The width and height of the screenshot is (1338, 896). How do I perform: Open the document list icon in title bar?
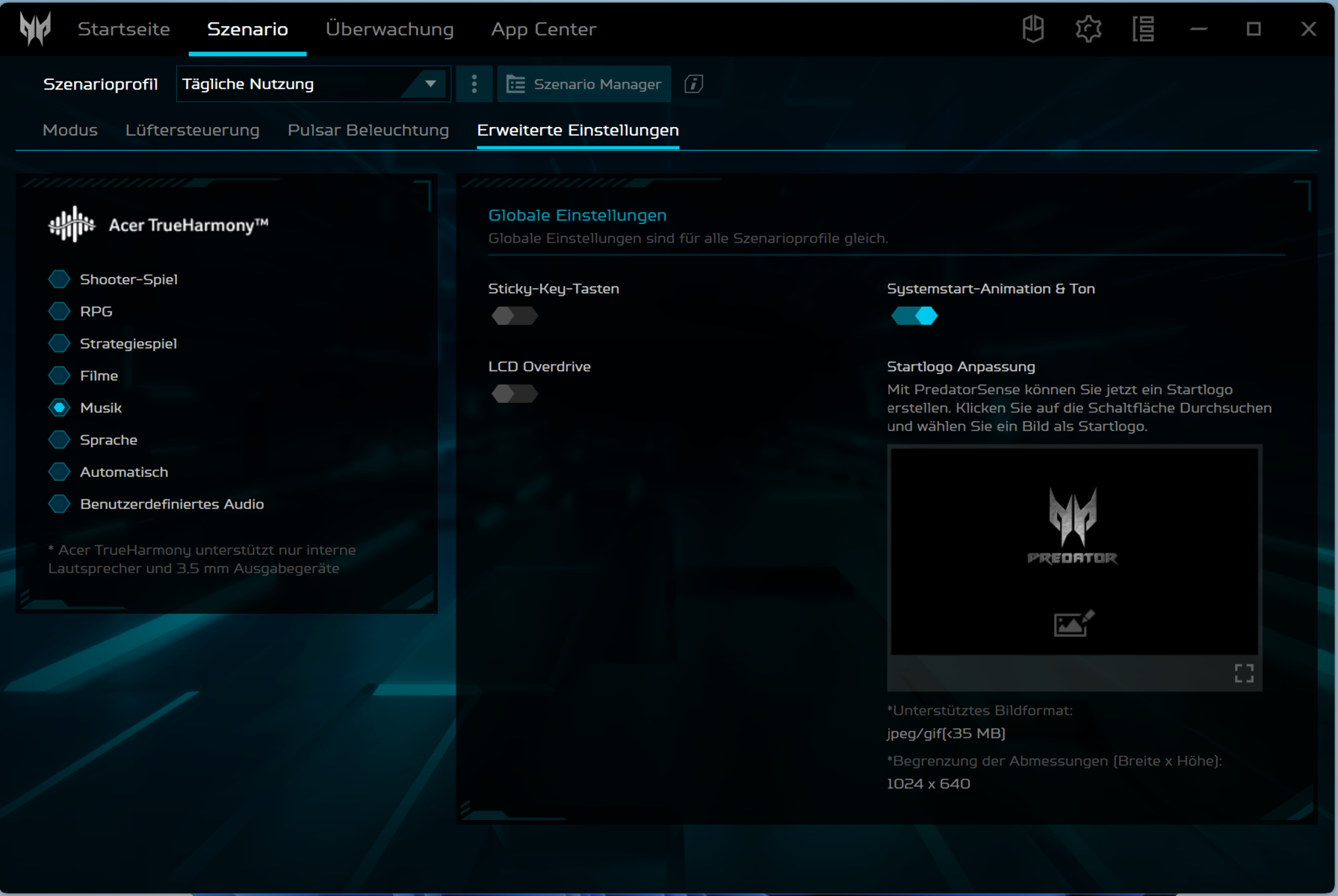(x=1144, y=29)
